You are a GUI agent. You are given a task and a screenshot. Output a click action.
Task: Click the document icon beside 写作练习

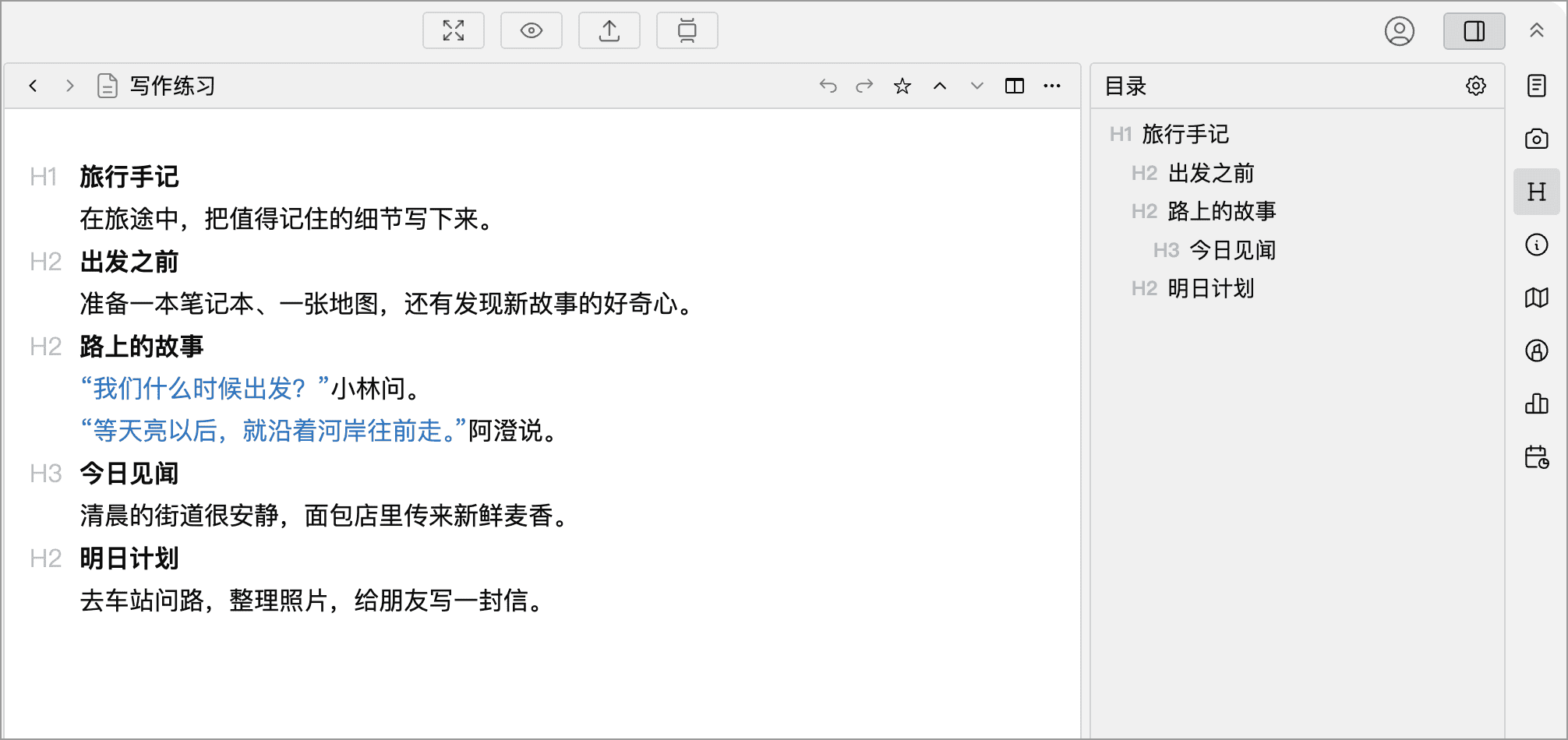108,86
